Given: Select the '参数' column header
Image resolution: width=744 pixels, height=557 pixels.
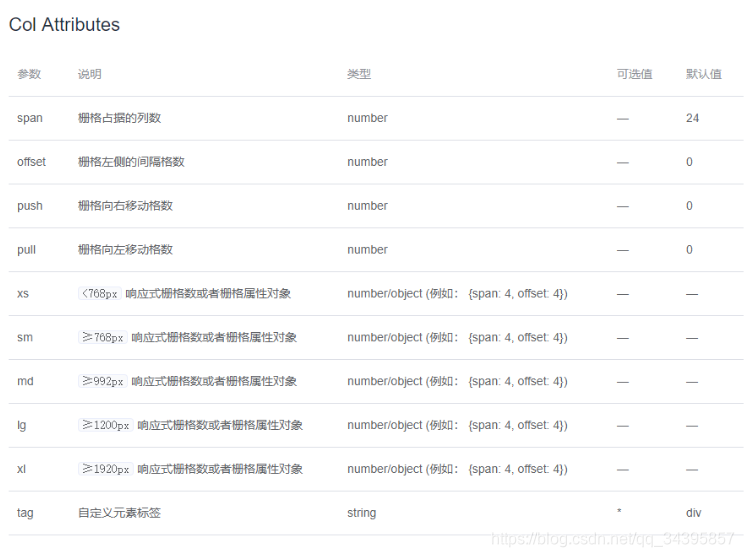Looking at the screenshot, I should (29, 74).
